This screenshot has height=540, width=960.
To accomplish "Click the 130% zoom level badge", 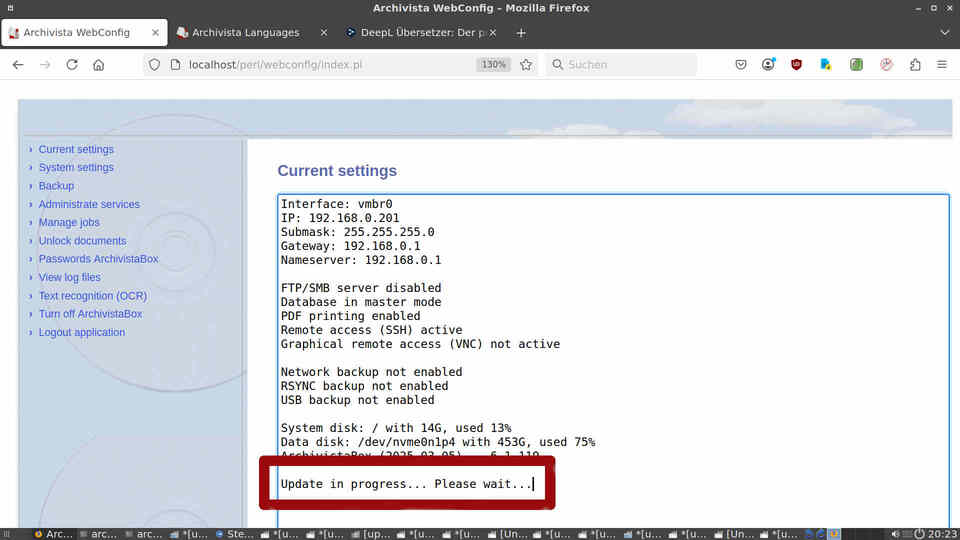I will coord(493,64).
